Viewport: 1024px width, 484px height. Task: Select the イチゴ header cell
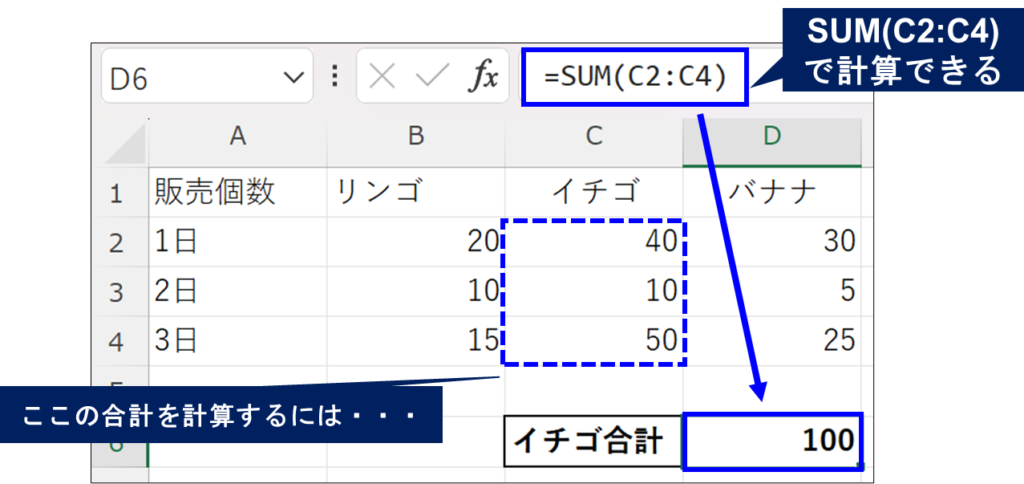[594, 192]
